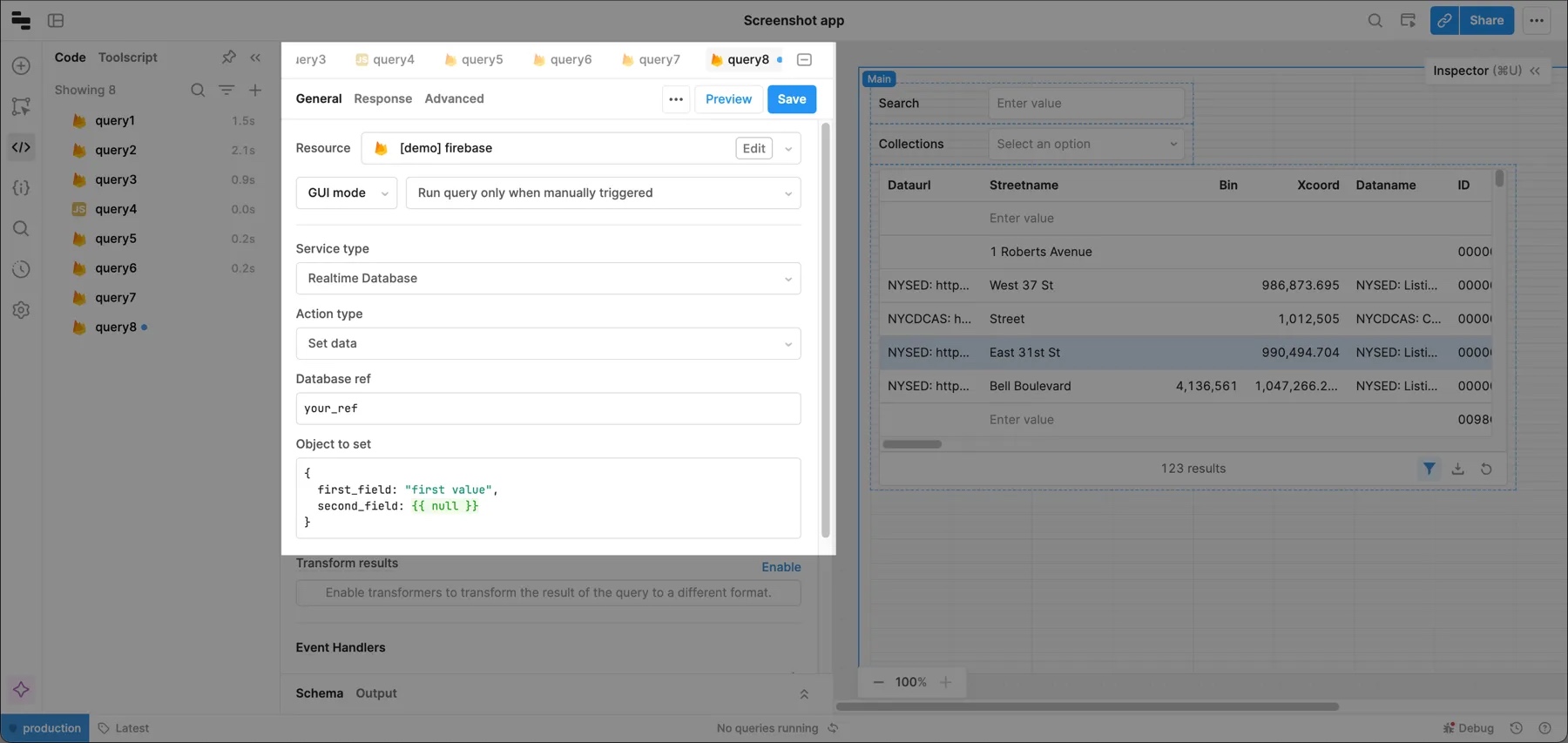The width and height of the screenshot is (1568, 743).
Task: Click the Search input field on canvas
Action: pyautogui.click(x=1086, y=104)
